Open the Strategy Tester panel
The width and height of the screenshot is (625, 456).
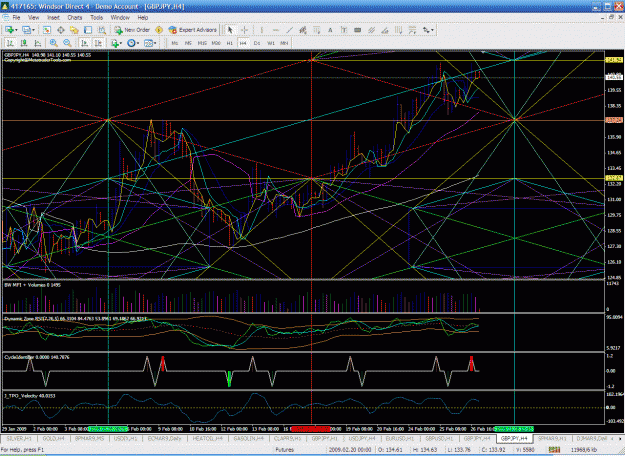102,30
